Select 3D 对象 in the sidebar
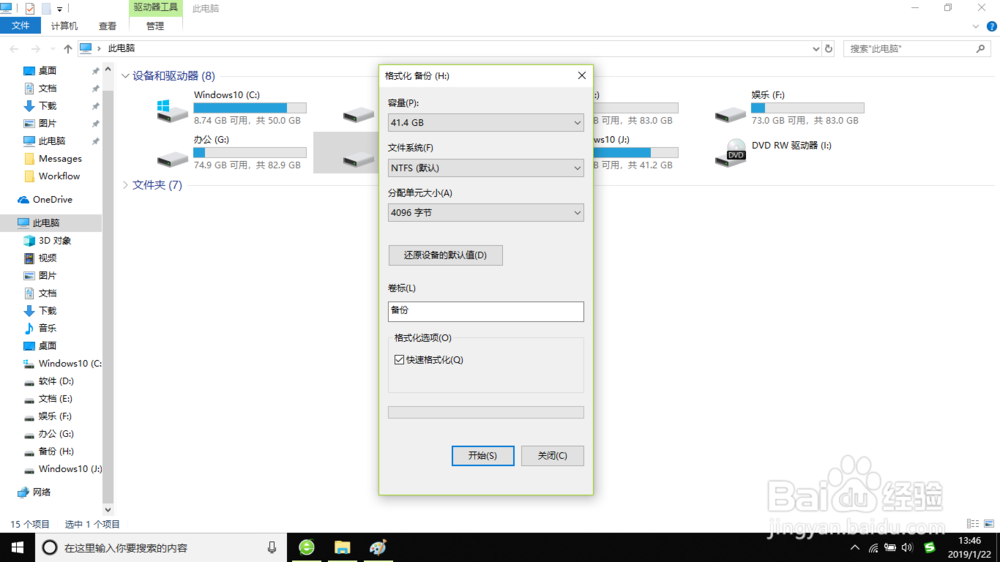 54,240
